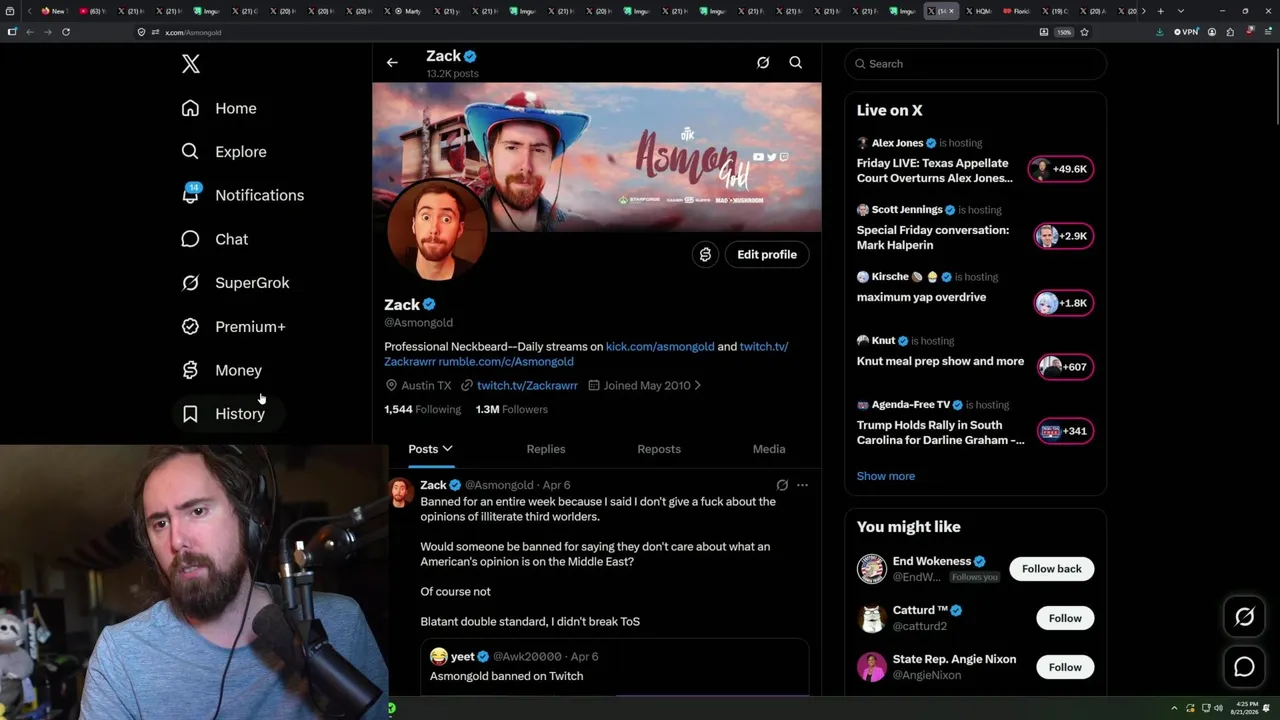Image resolution: width=1280 pixels, height=720 pixels.
Task: Join Alex Jones live stream +49.6K
Action: 1062,169
